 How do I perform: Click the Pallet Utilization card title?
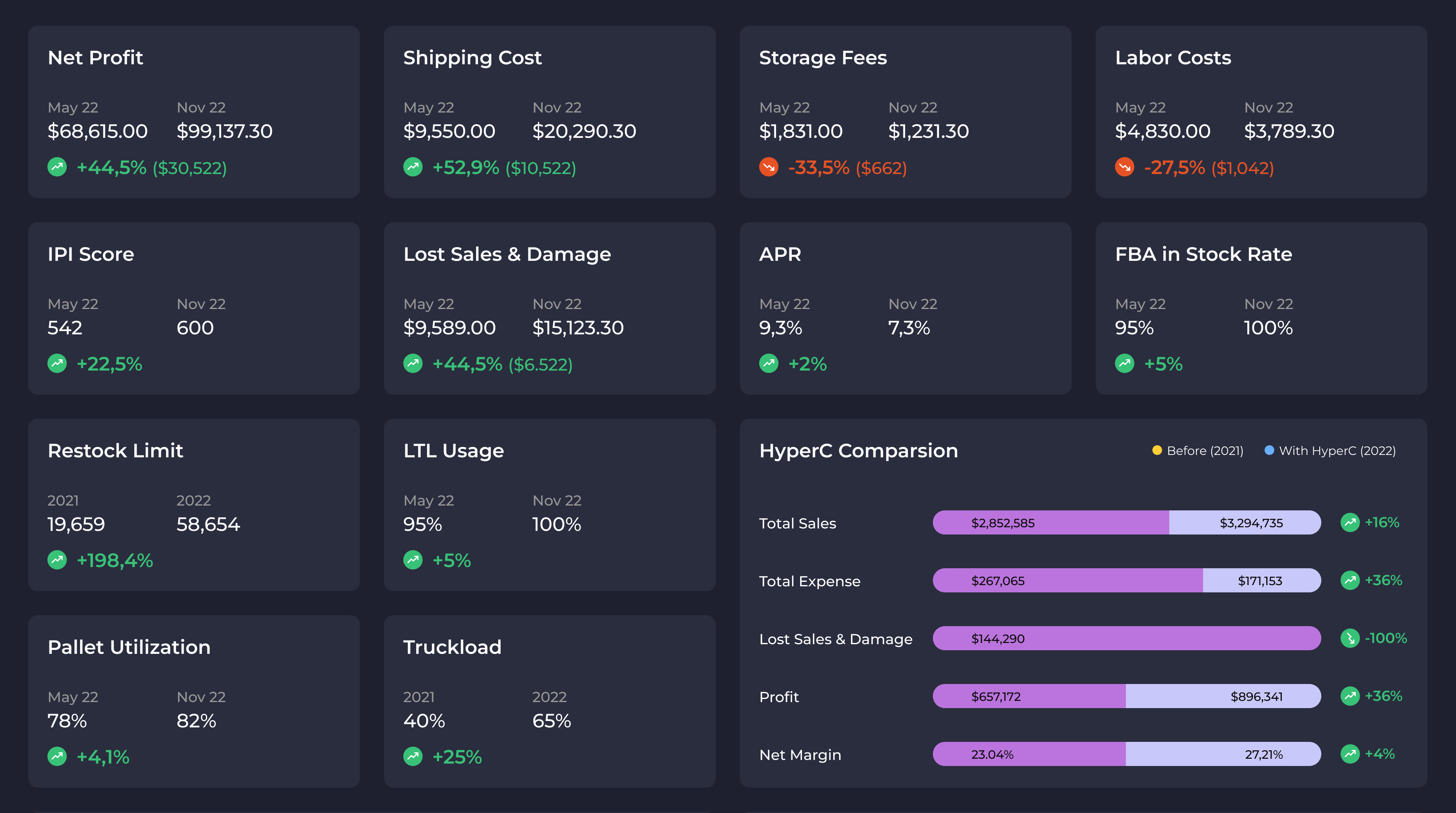(129, 647)
